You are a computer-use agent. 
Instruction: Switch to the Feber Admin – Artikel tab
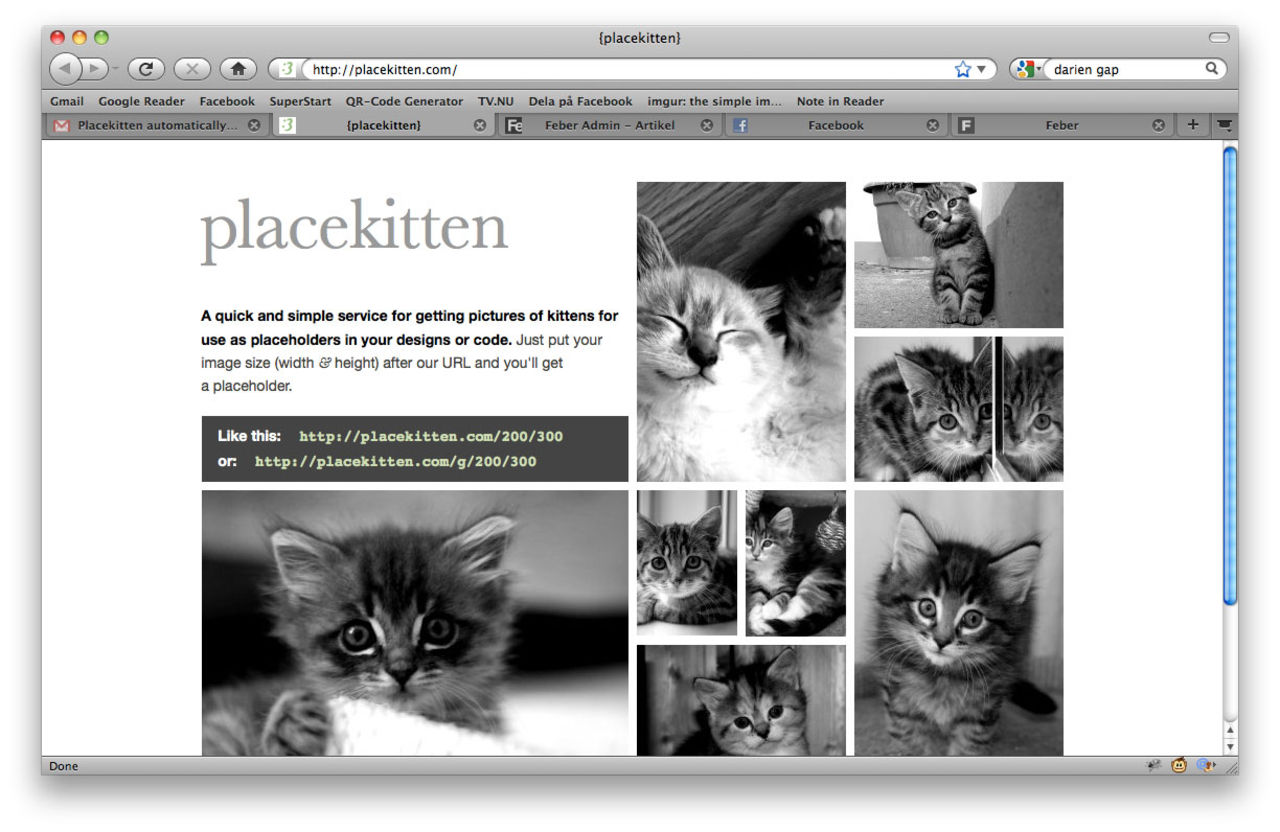pos(609,125)
